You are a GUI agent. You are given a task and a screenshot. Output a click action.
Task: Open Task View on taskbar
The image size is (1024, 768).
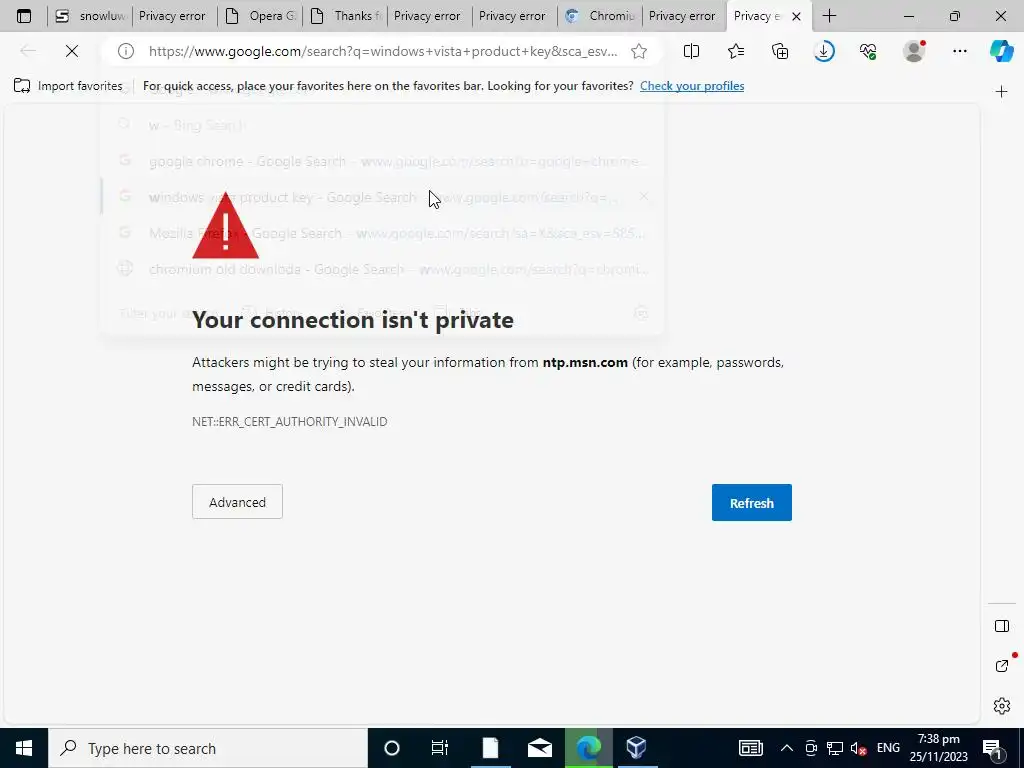click(440, 748)
